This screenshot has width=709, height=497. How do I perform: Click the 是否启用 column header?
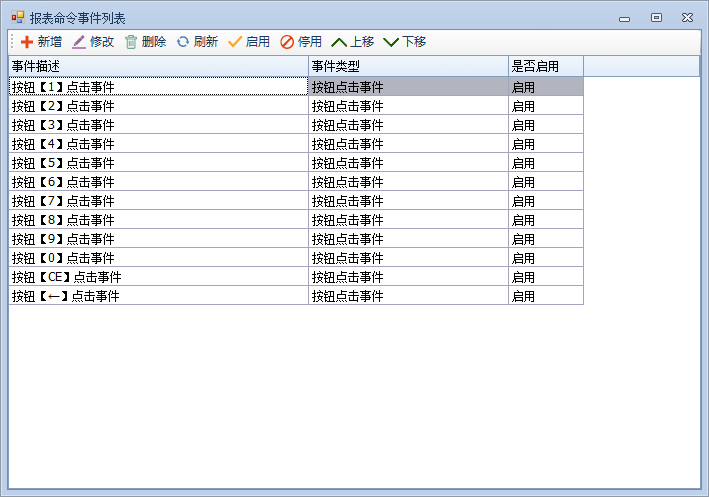tap(545, 66)
